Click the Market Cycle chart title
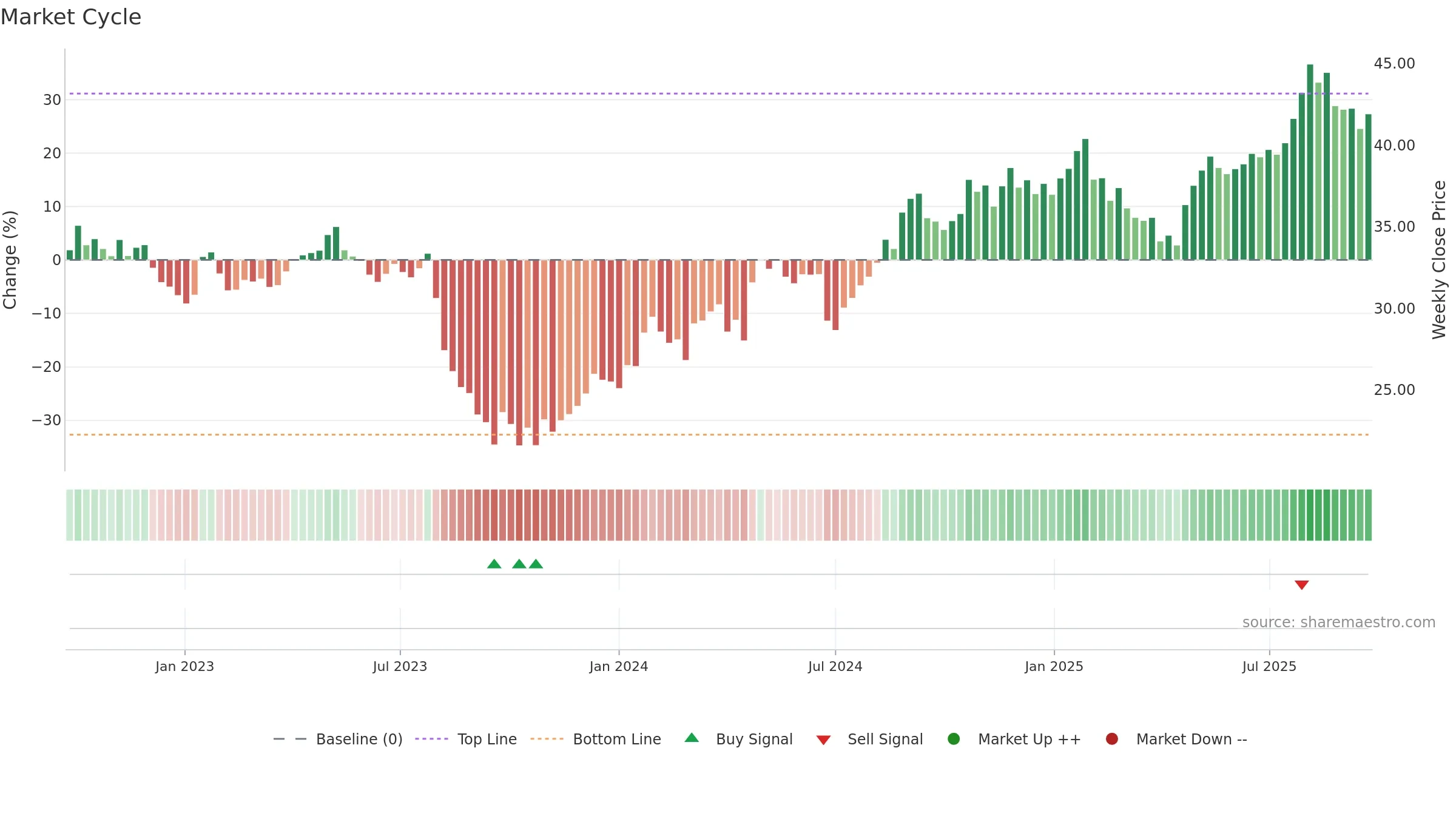This screenshot has width=1456, height=819. click(71, 17)
